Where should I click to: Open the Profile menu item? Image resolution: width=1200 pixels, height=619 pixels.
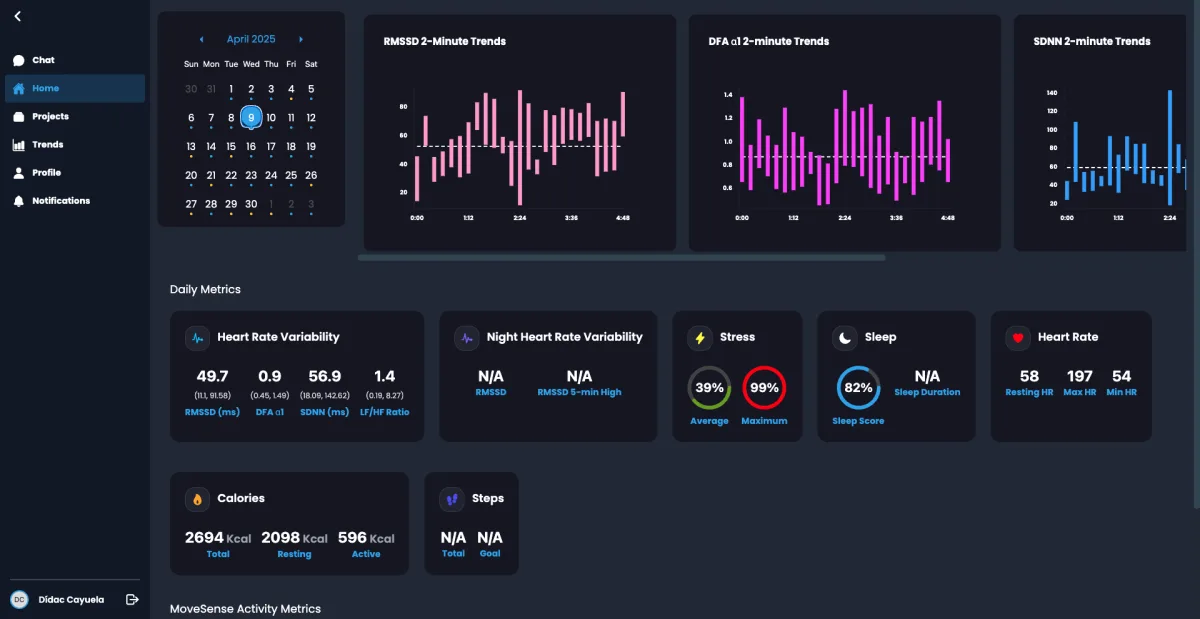[75, 172]
